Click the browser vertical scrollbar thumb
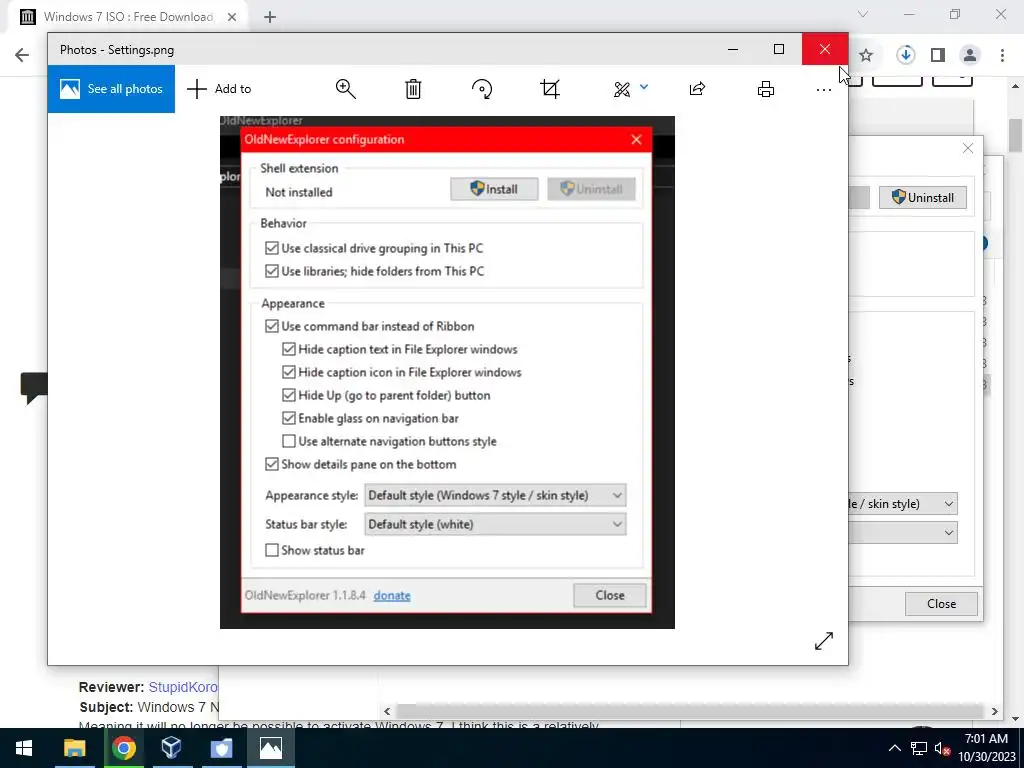 click(1016, 135)
